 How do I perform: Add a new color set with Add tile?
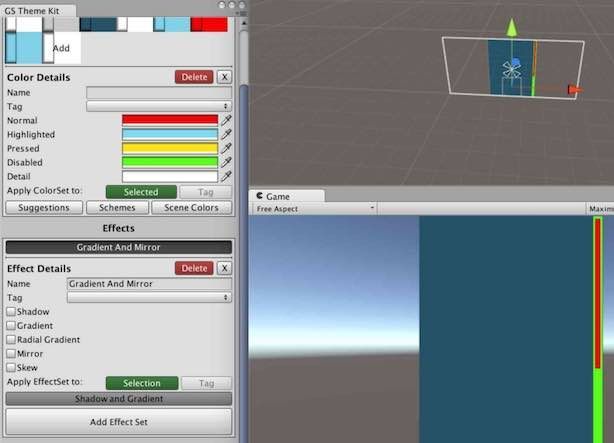point(61,48)
